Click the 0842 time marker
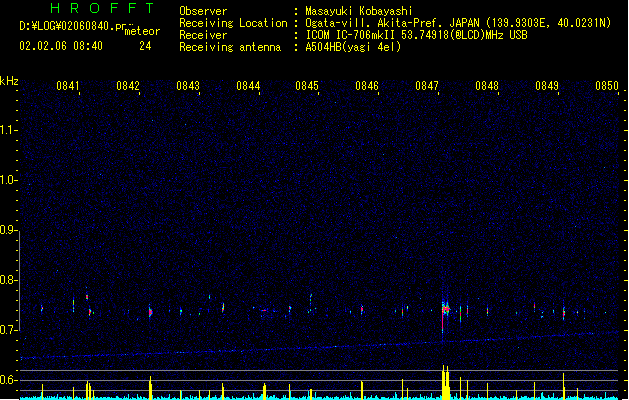This screenshot has height=400, width=629. (x=128, y=86)
